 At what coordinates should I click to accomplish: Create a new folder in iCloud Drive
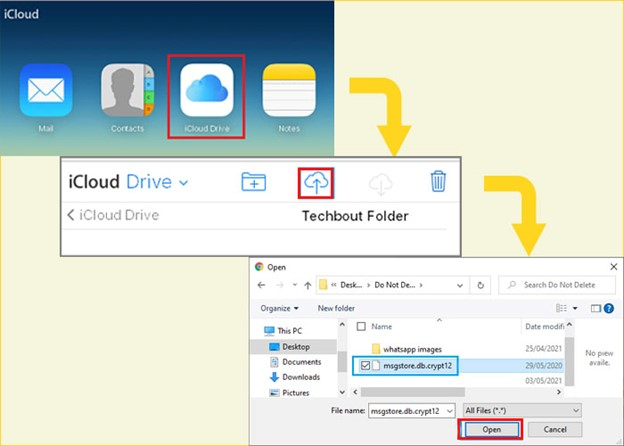[x=254, y=182]
